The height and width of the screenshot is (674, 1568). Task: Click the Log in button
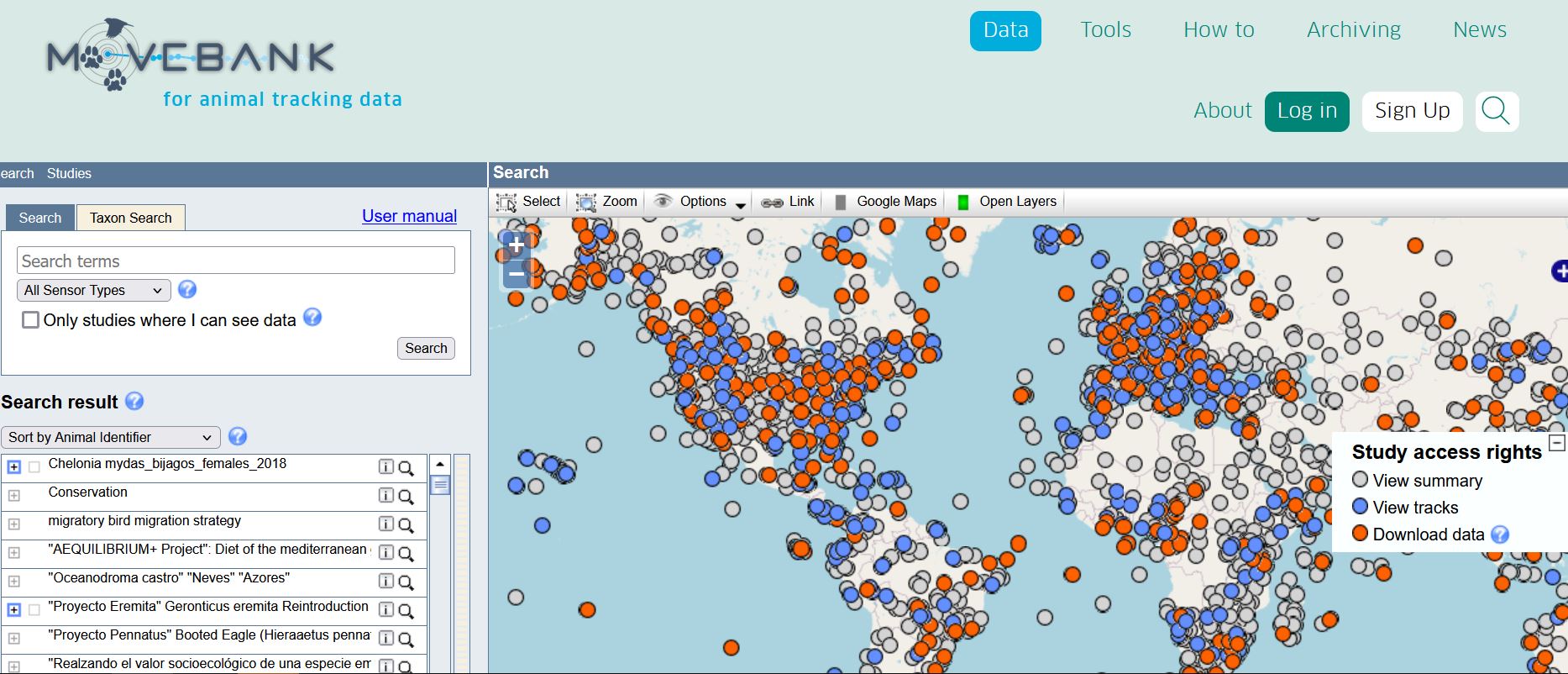pos(1306,111)
